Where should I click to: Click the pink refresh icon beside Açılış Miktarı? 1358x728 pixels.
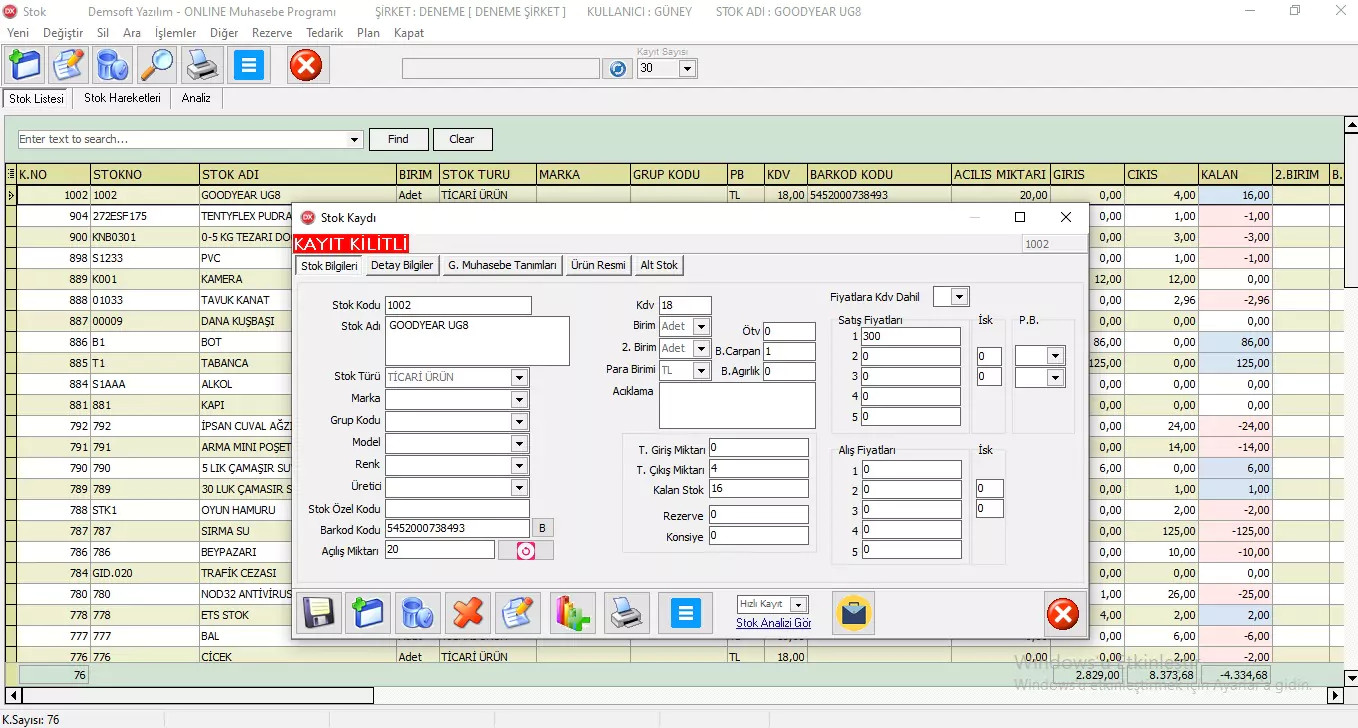[x=526, y=550]
